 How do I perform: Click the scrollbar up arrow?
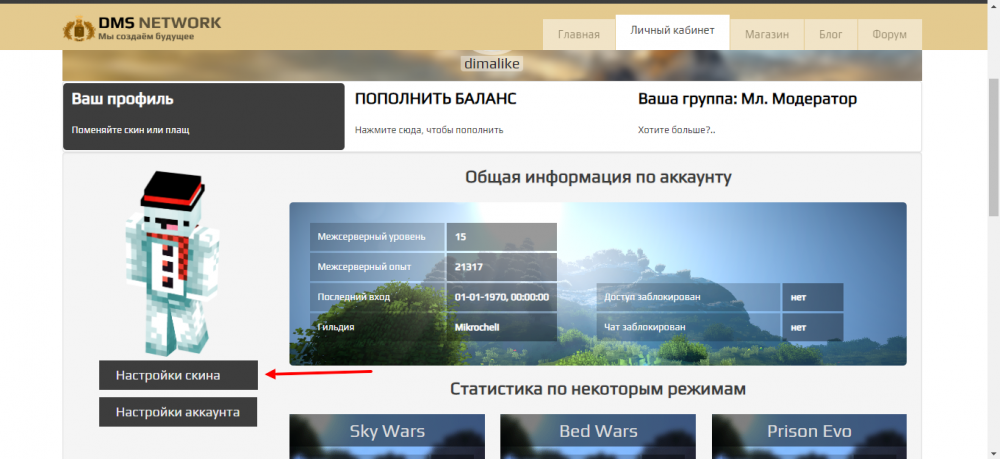point(992,7)
